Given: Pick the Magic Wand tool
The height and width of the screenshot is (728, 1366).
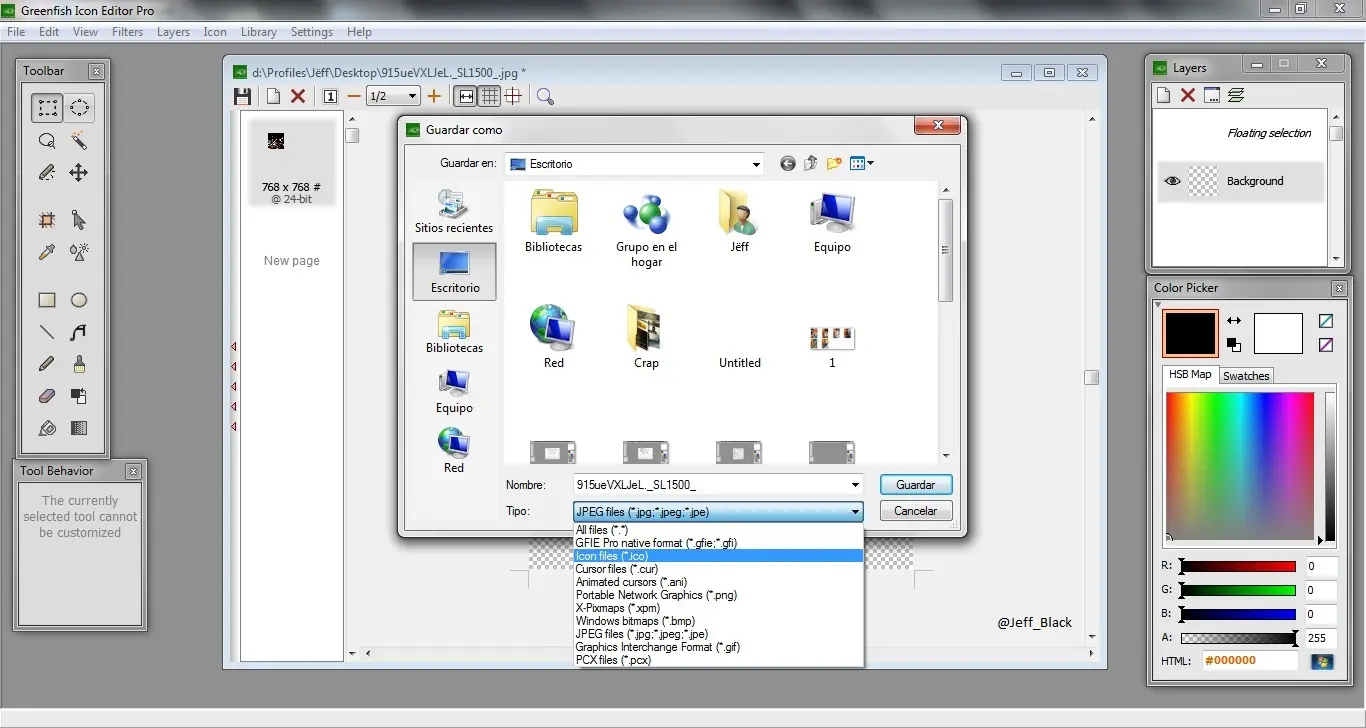Looking at the screenshot, I should [79, 141].
